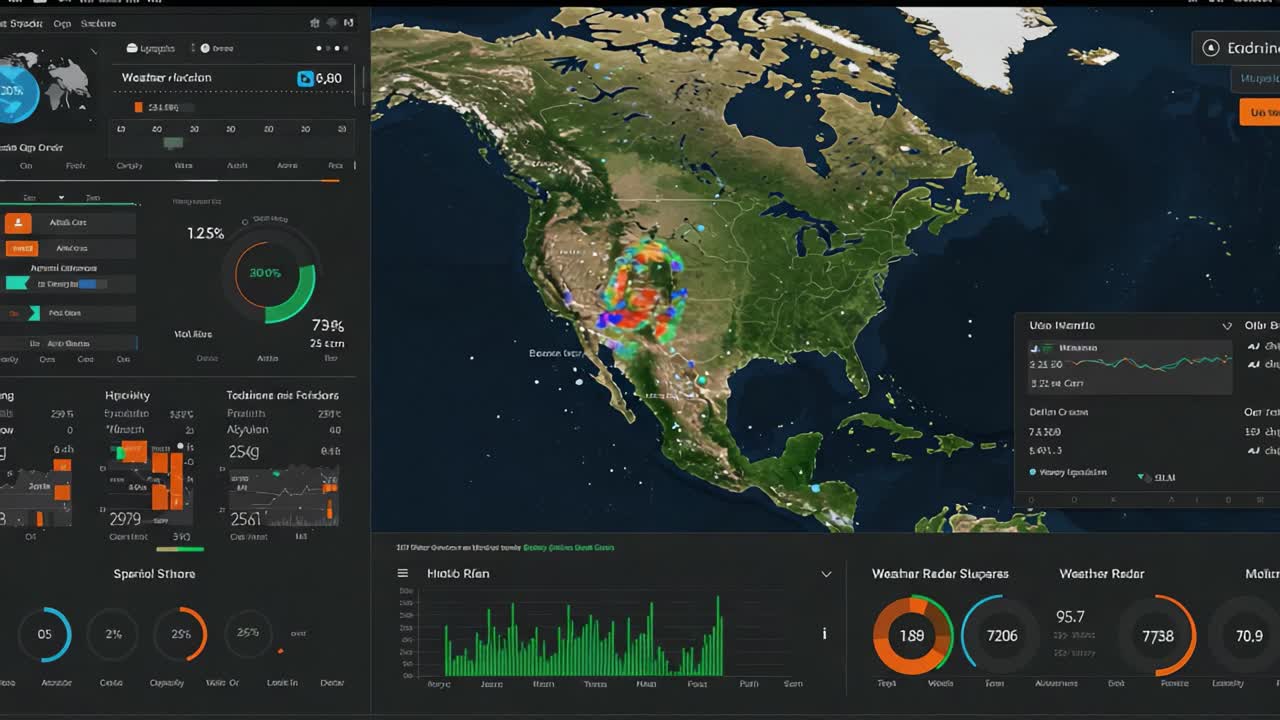
Task: Click the info icon near the green bar chart
Action: [x=823, y=633]
